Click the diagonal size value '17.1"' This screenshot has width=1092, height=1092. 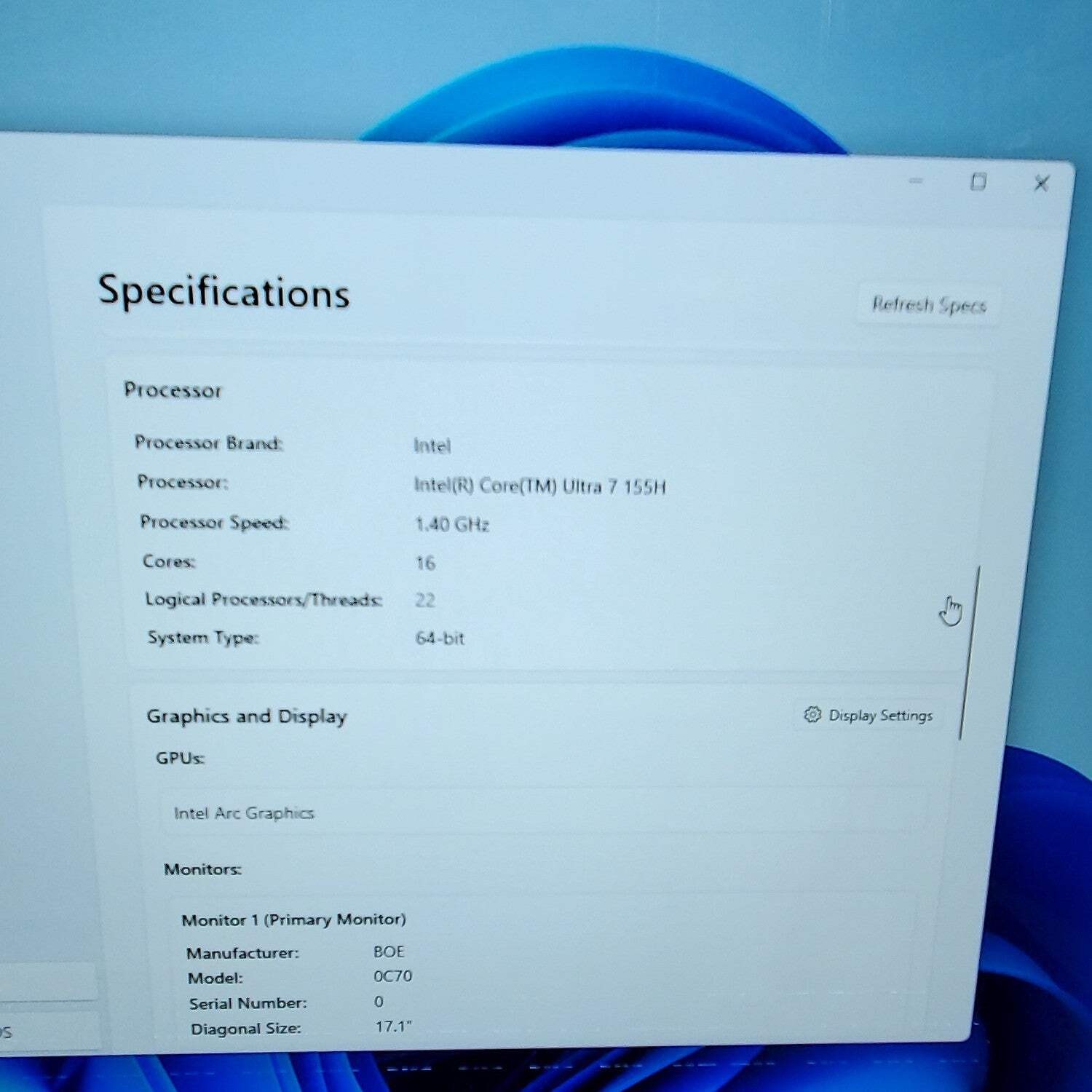(393, 1026)
